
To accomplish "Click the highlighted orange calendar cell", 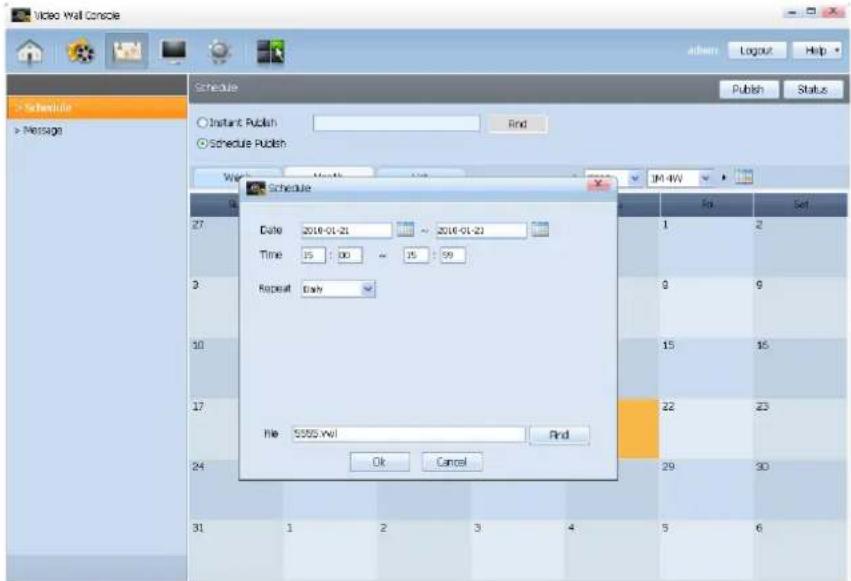I will (638, 429).
